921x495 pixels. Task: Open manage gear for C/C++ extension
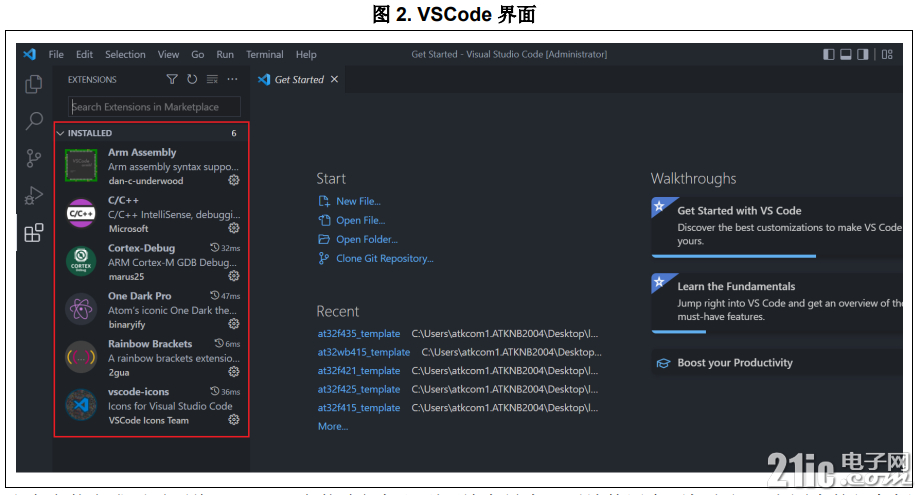[234, 228]
